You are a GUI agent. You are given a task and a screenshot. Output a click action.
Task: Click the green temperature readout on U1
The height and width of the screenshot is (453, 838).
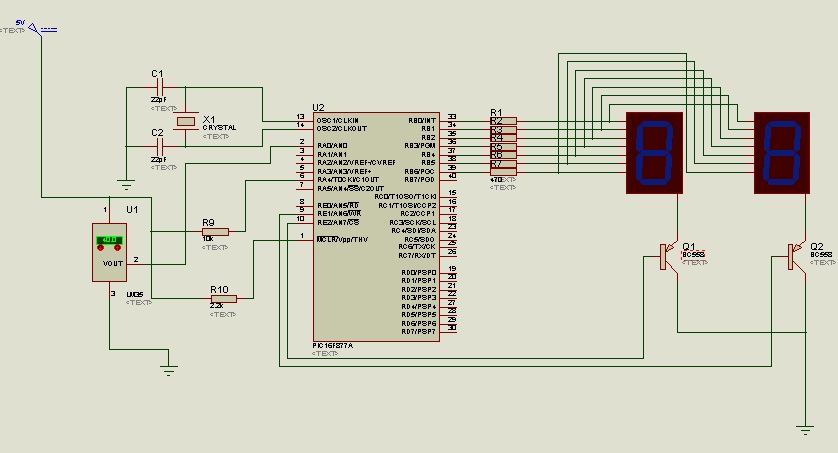point(109,240)
